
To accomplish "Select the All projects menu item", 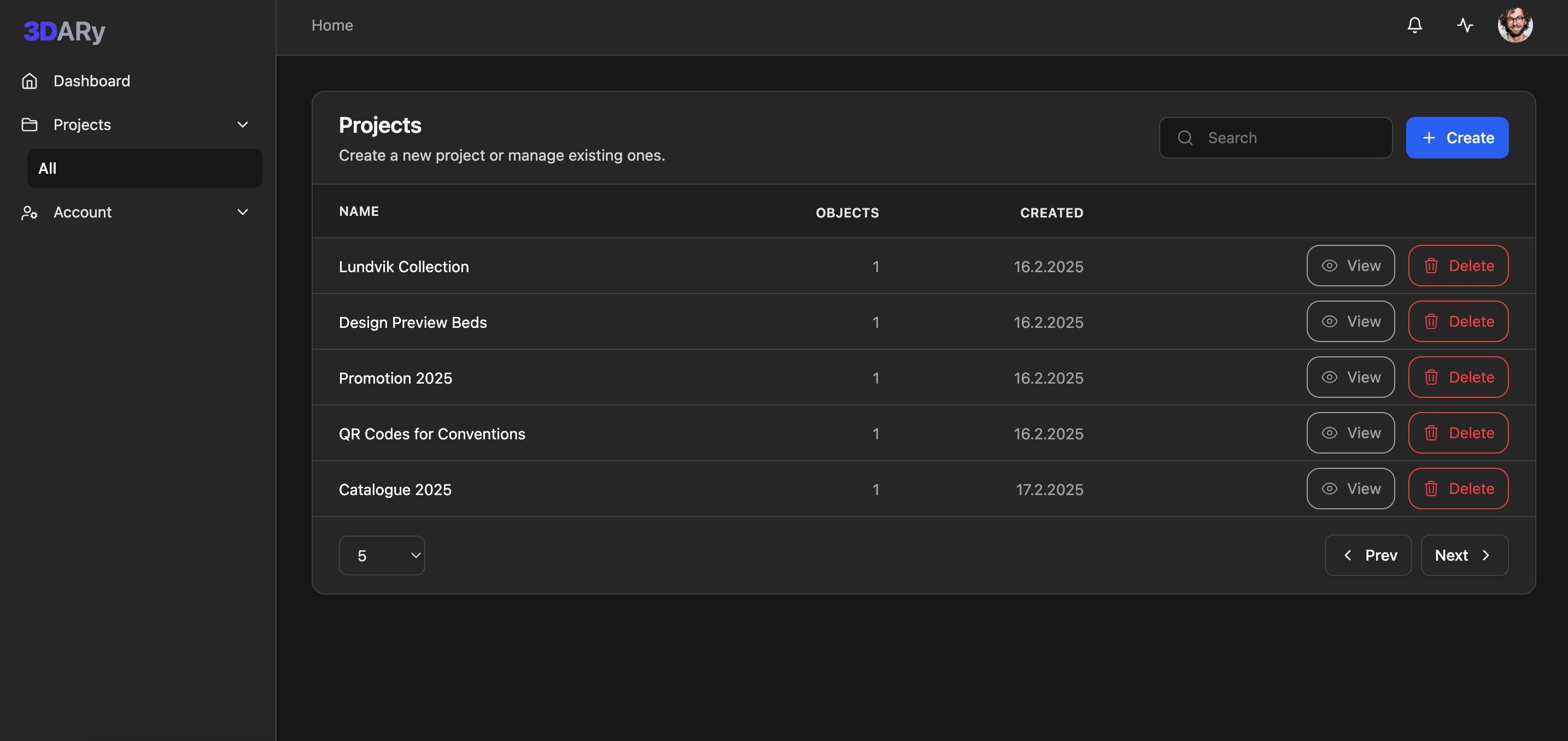I will tap(144, 168).
